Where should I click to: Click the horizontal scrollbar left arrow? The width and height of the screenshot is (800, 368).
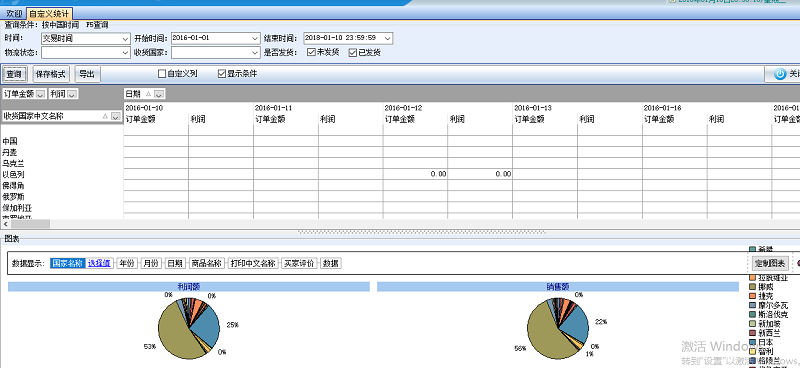click(5, 224)
